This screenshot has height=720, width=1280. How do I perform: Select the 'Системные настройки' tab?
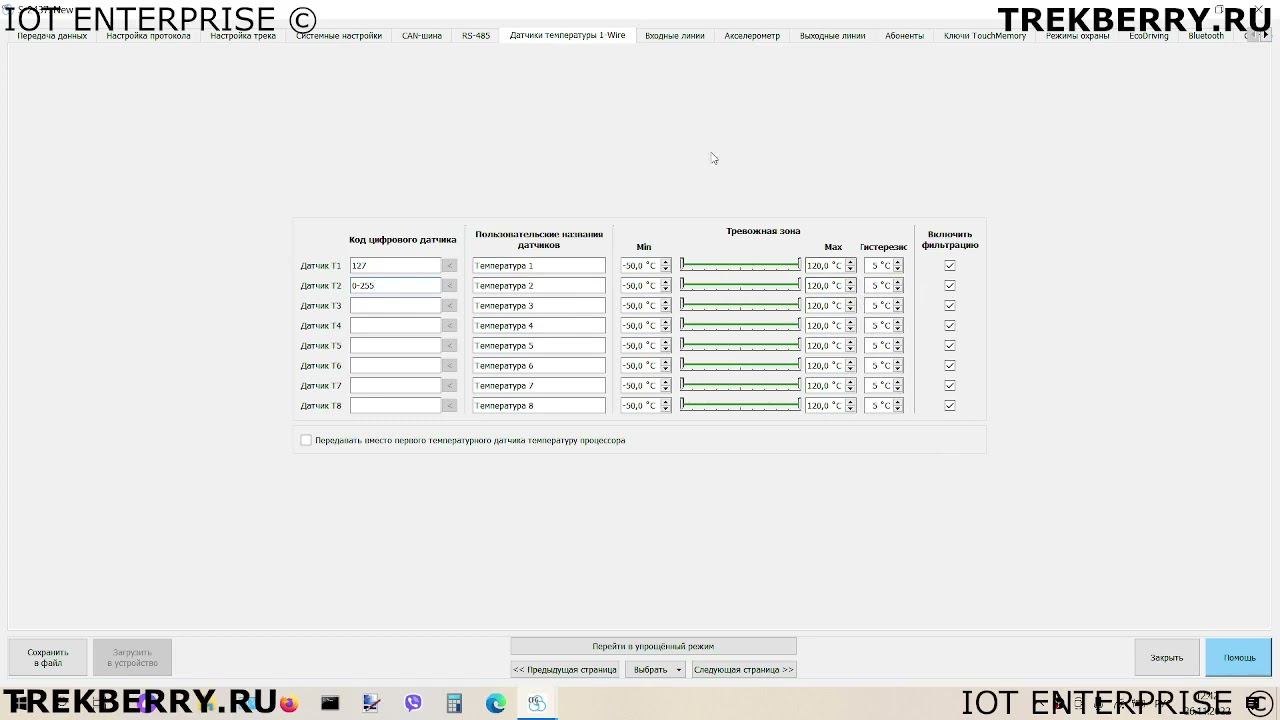coord(339,36)
